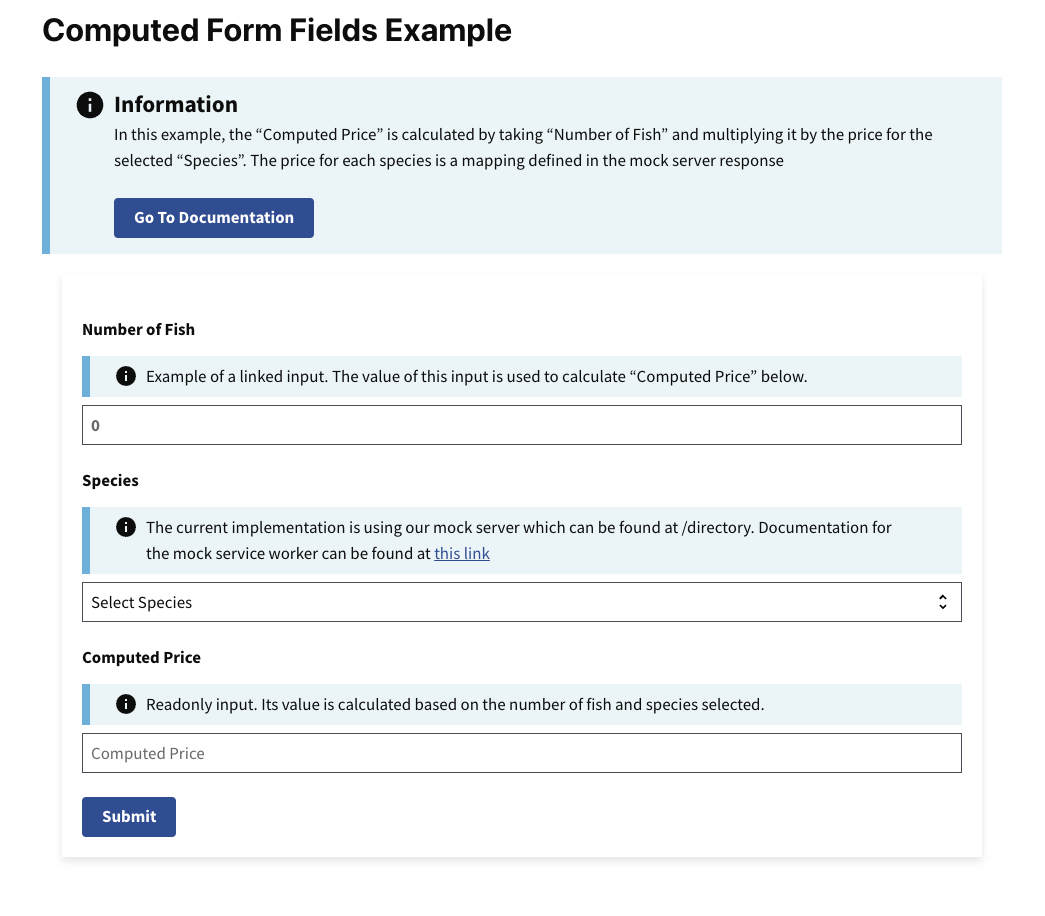Click the Species section label
The width and height of the screenshot is (1045, 916).
tap(110, 480)
